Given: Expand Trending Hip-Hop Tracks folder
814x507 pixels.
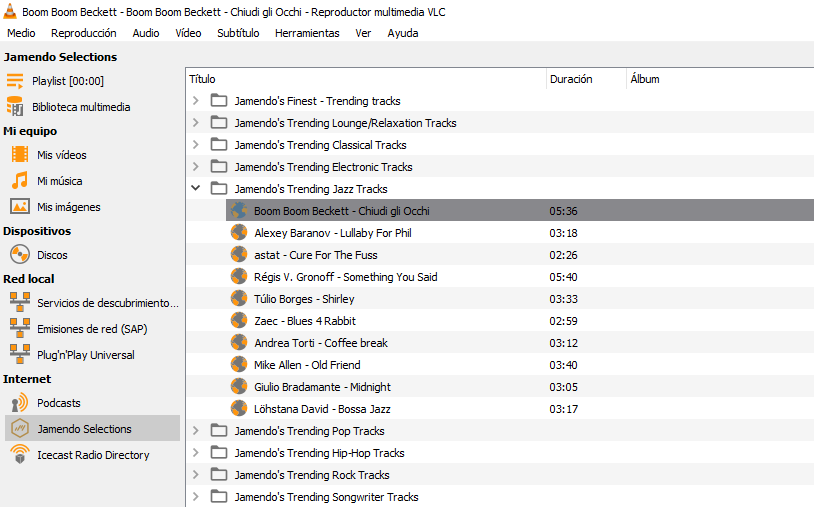Looking at the screenshot, I should 196,453.
